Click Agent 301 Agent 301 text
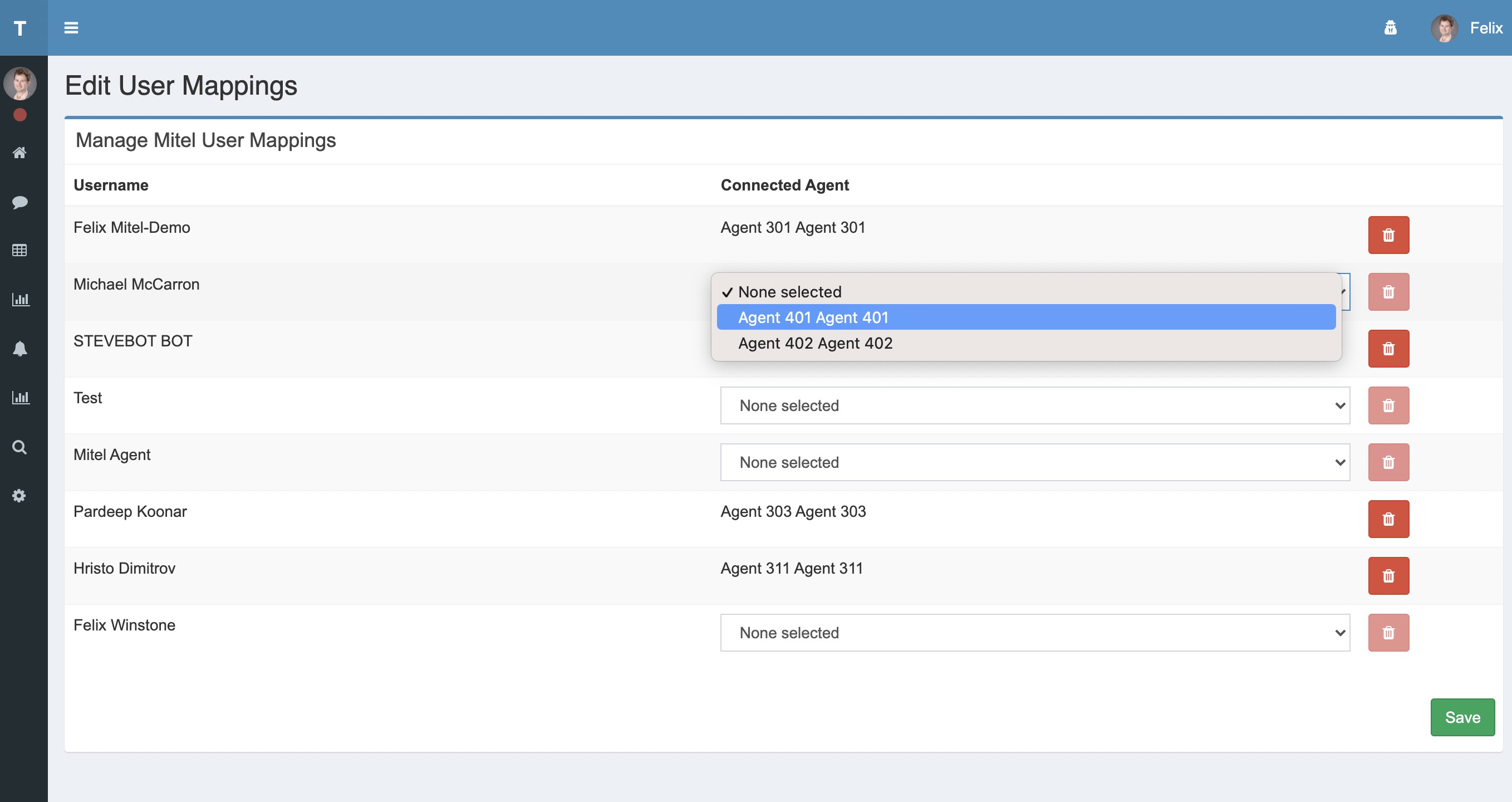This screenshot has height=802, width=1512. pyautogui.click(x=793, y=227)
